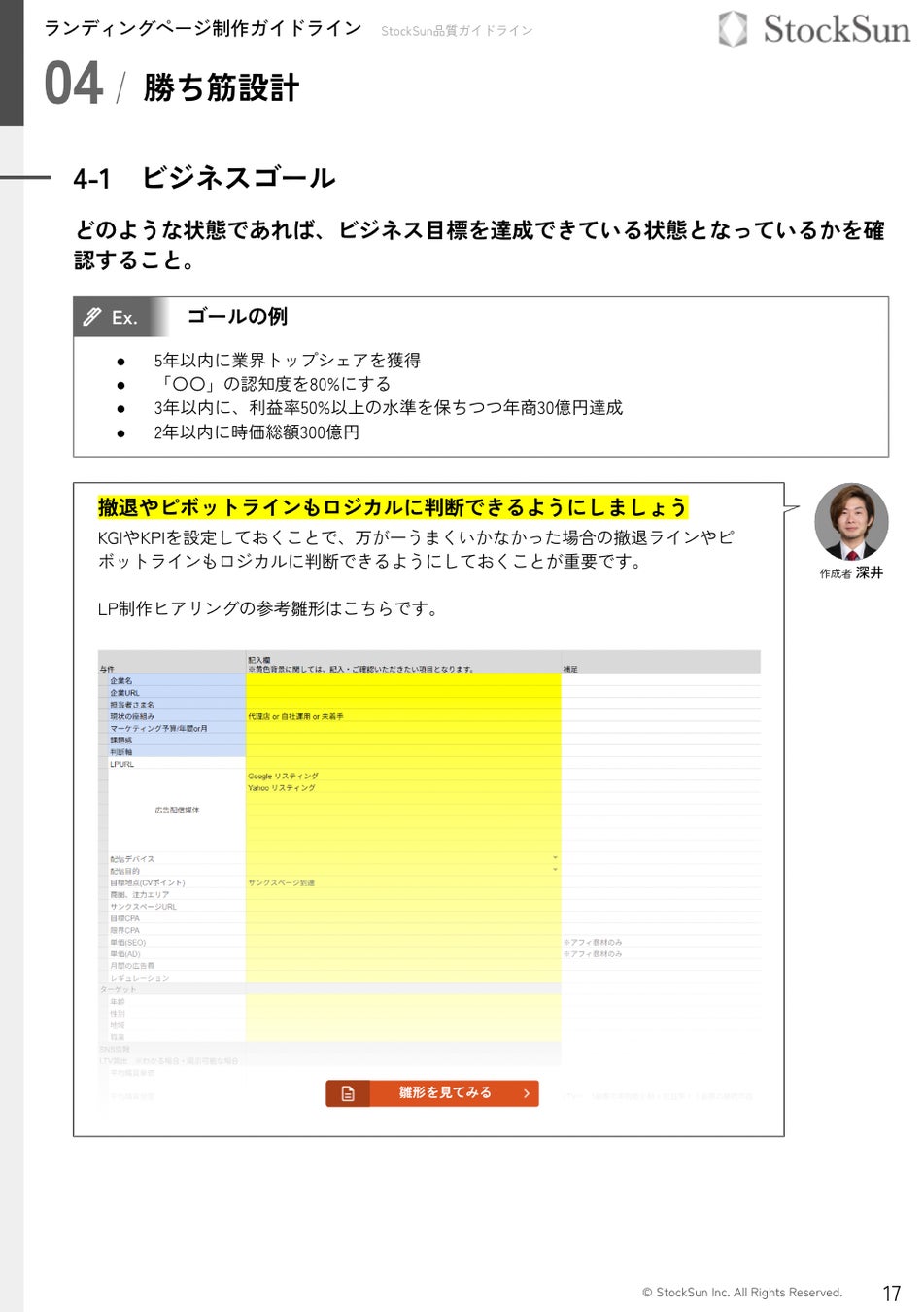
Task: Open the 配信デバイス dropdown arrow in spreadsheet
Action: [555, 858]
